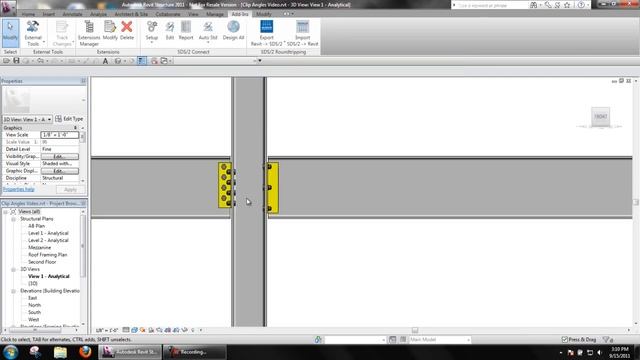Collapse the 3D Views node
The height and width of the screenshot is (360, 640).
pos(13,269)
